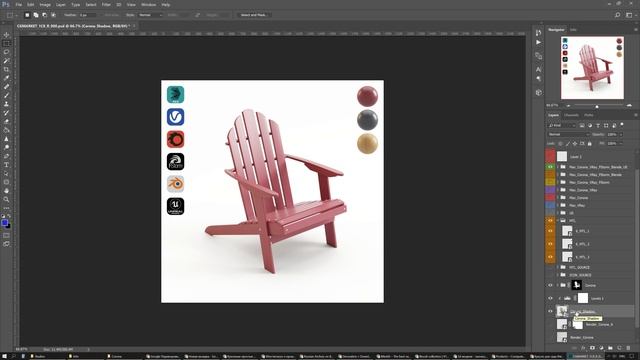Click the Lock all padlock icon

589,144
